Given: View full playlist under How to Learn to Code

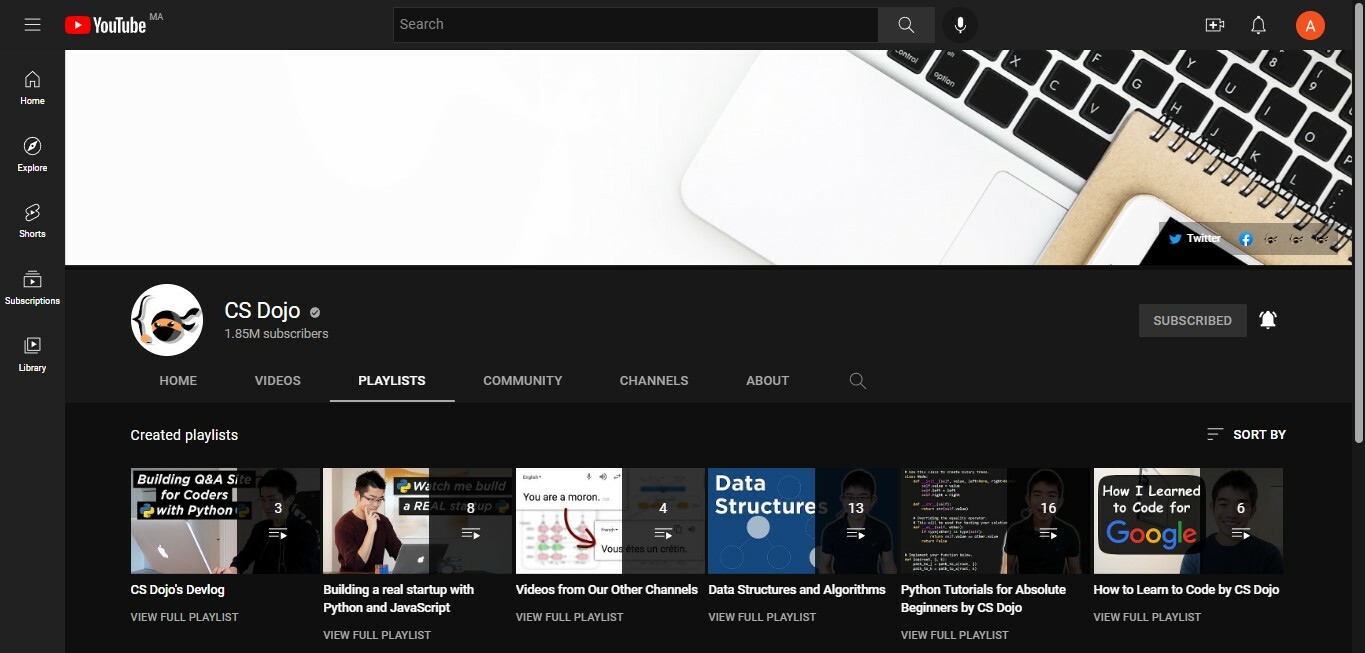Looking at the screenshot, I should point(1147,617).
